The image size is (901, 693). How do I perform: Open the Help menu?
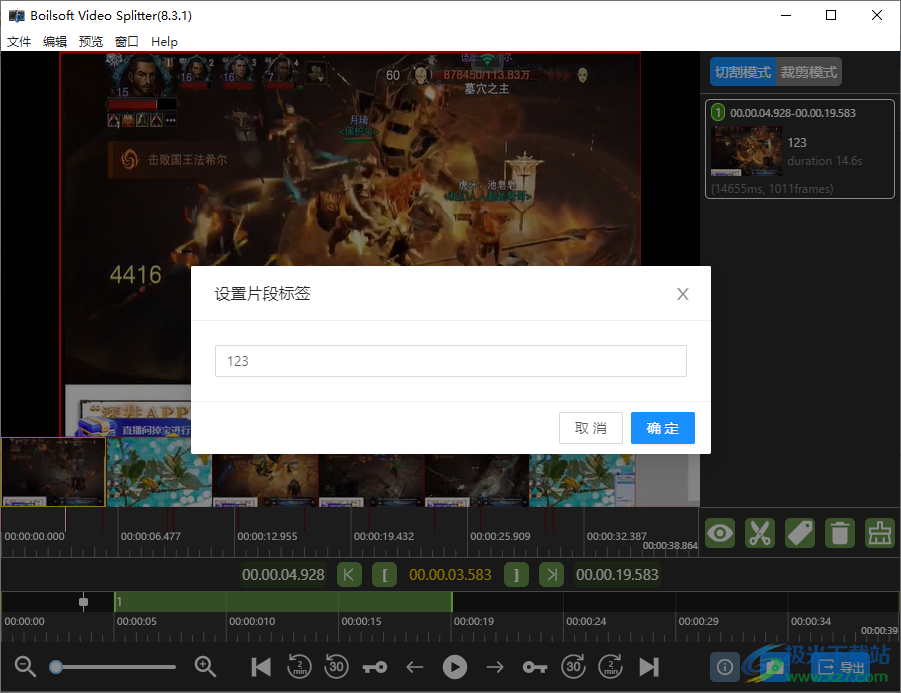coord(164,41)
